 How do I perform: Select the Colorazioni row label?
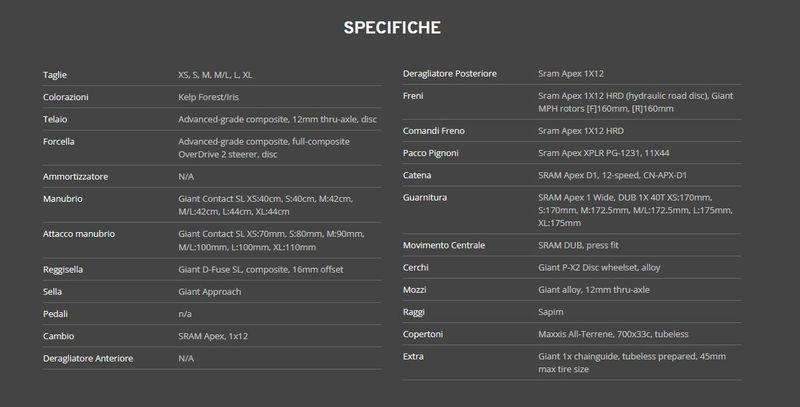point(66,97)
